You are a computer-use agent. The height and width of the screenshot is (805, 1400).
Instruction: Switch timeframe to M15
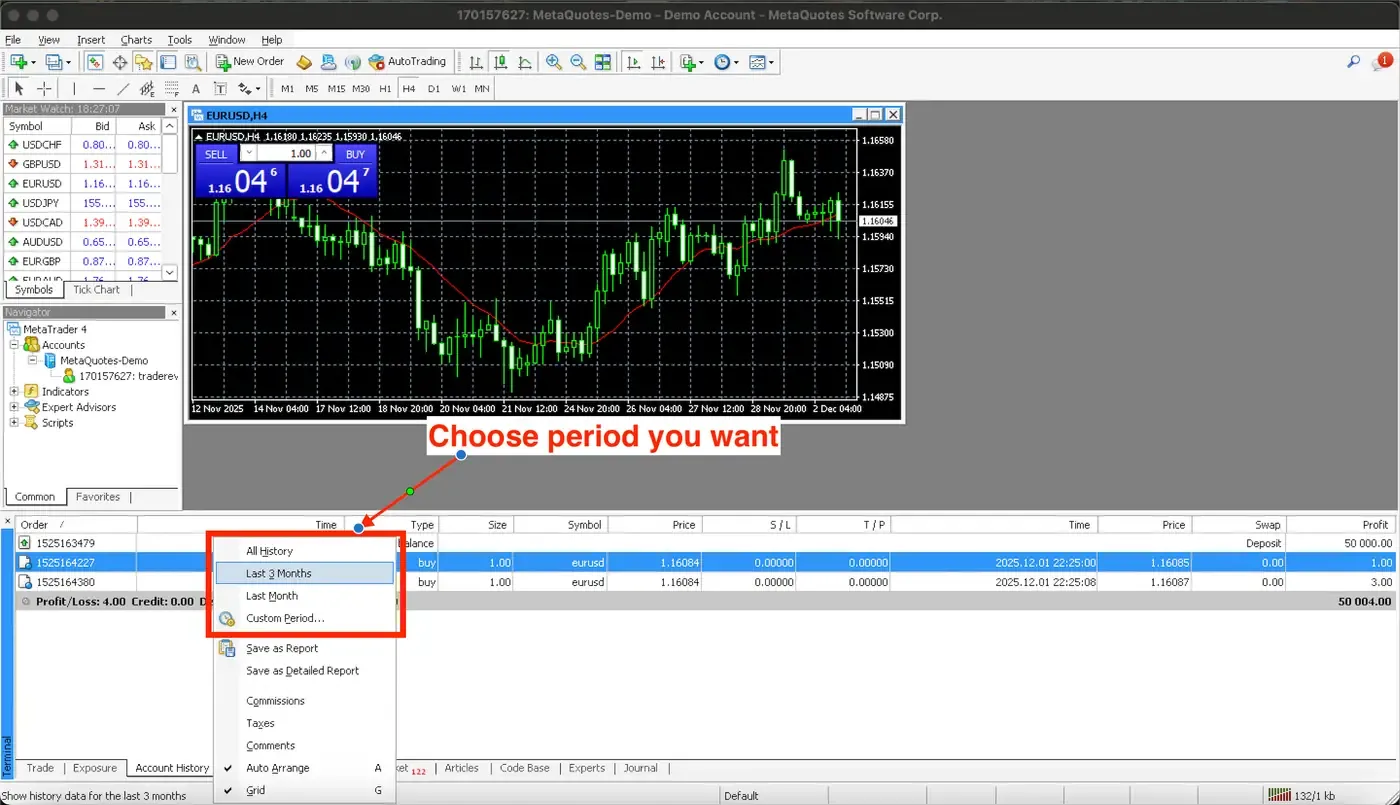(x=336, y=88)
